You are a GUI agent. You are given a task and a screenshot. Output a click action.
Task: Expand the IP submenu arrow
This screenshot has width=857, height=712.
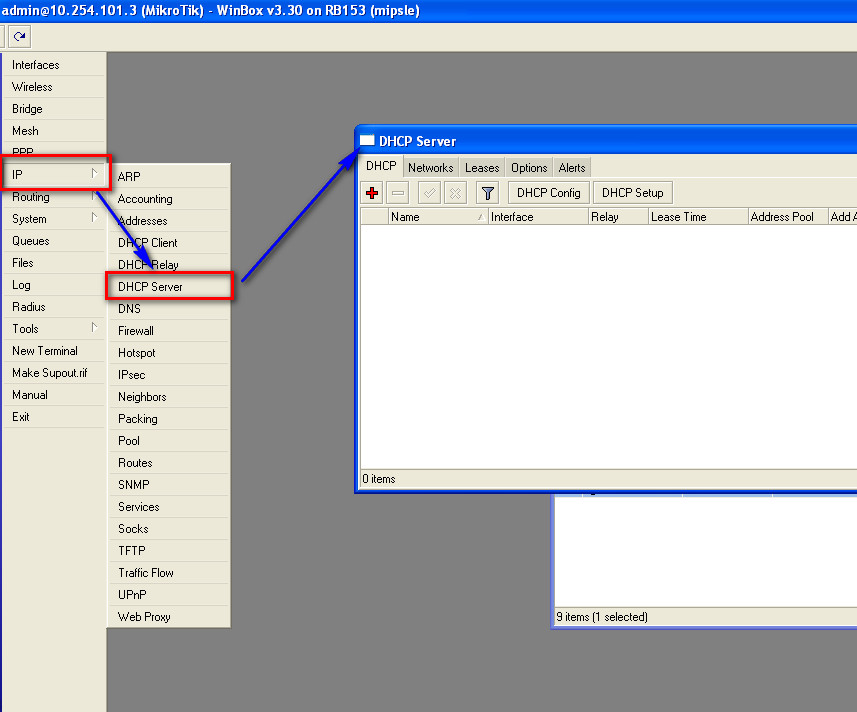95,174
